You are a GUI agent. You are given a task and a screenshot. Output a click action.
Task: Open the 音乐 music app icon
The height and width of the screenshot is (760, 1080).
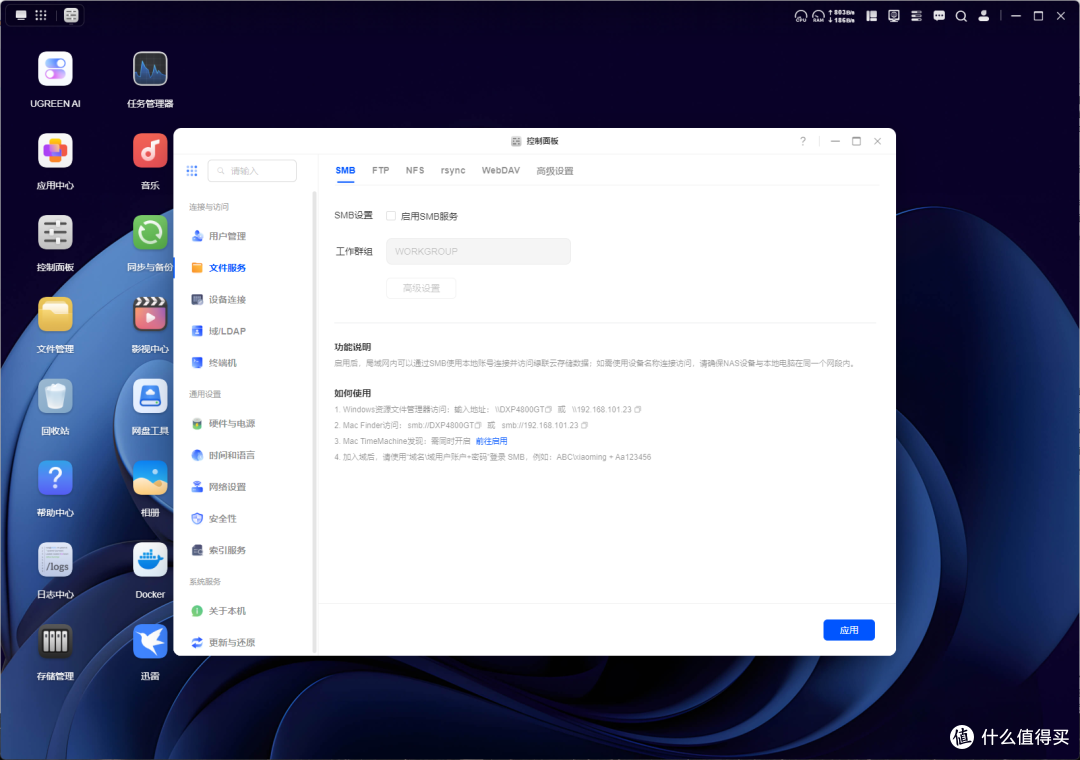point(150,151)
